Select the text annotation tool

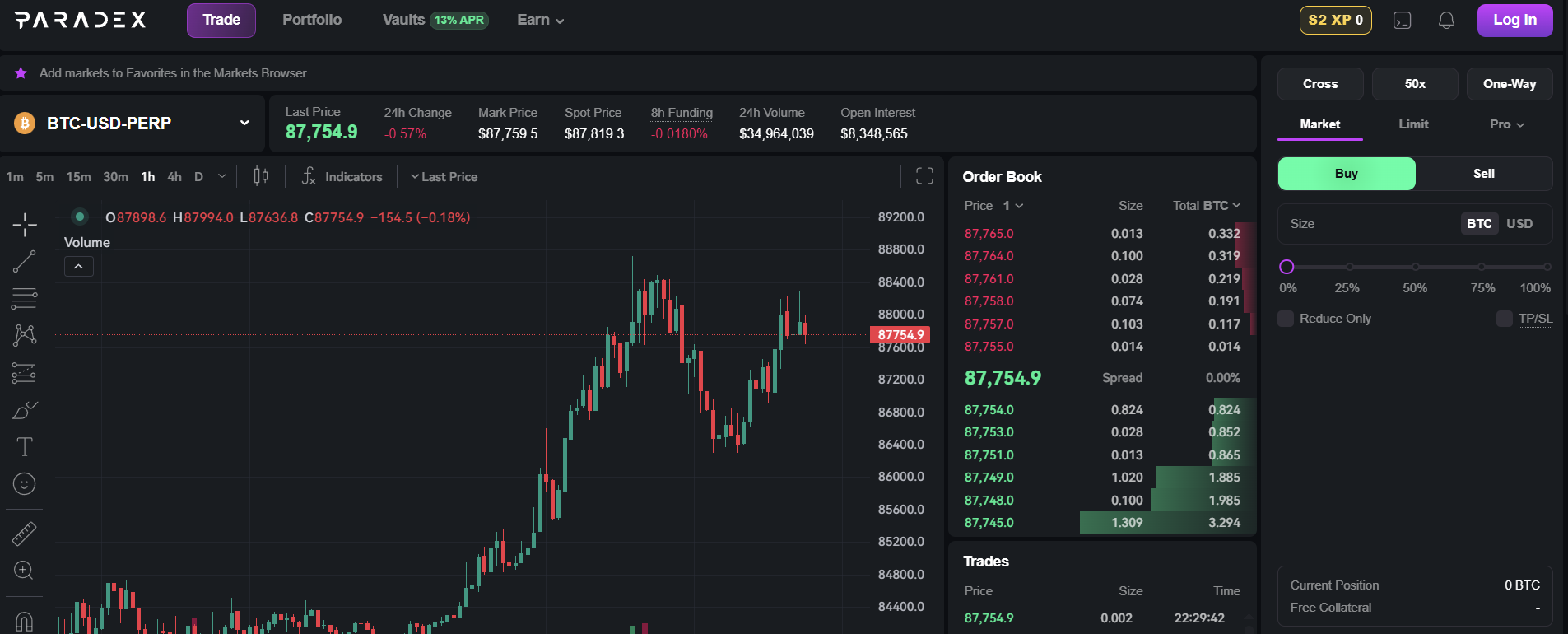(25, 446)
